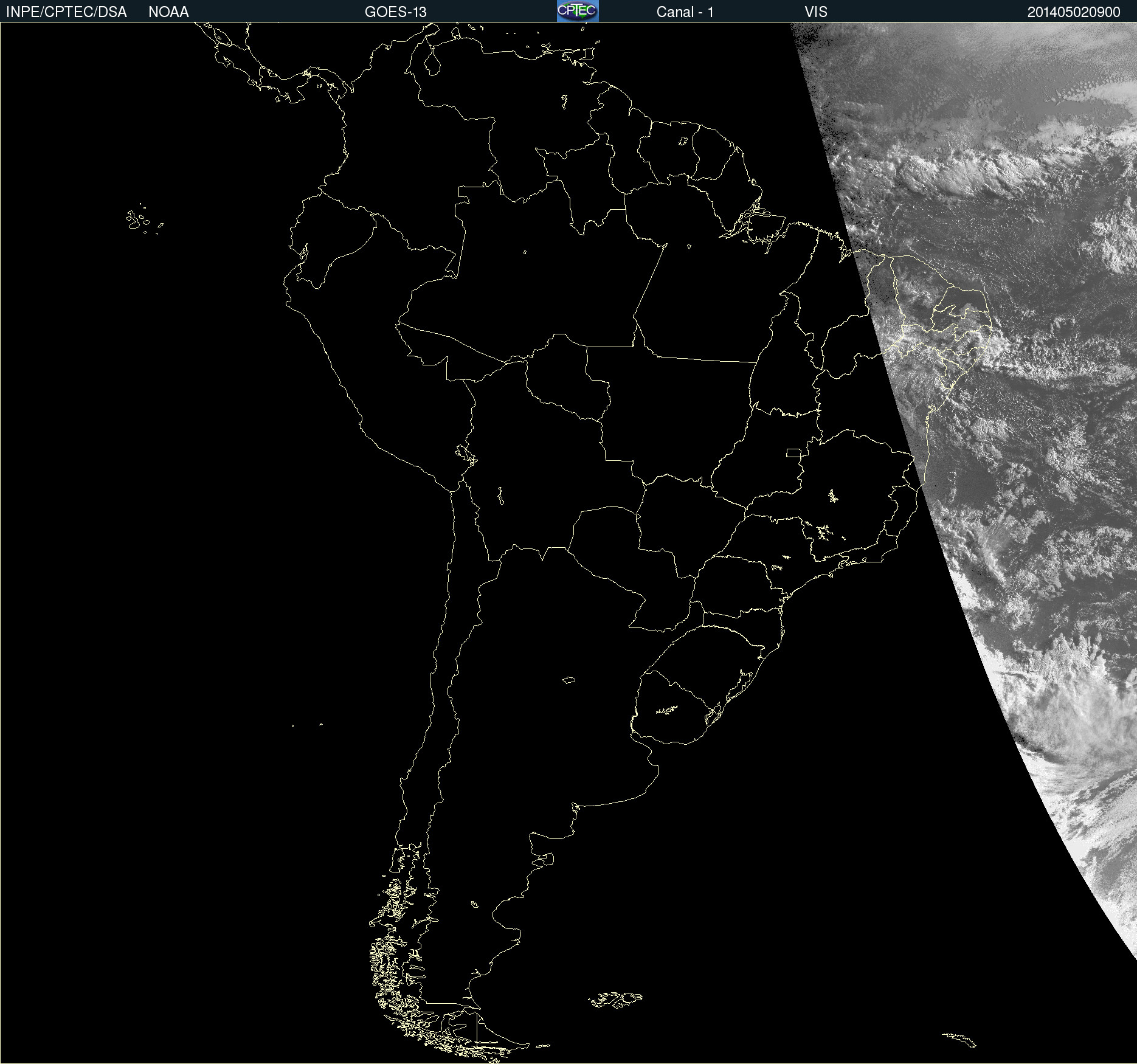Click the Lake Maracaibo outline in Venezuela
Viewport: 1137px width, 1064px height.
coord(432,61)
